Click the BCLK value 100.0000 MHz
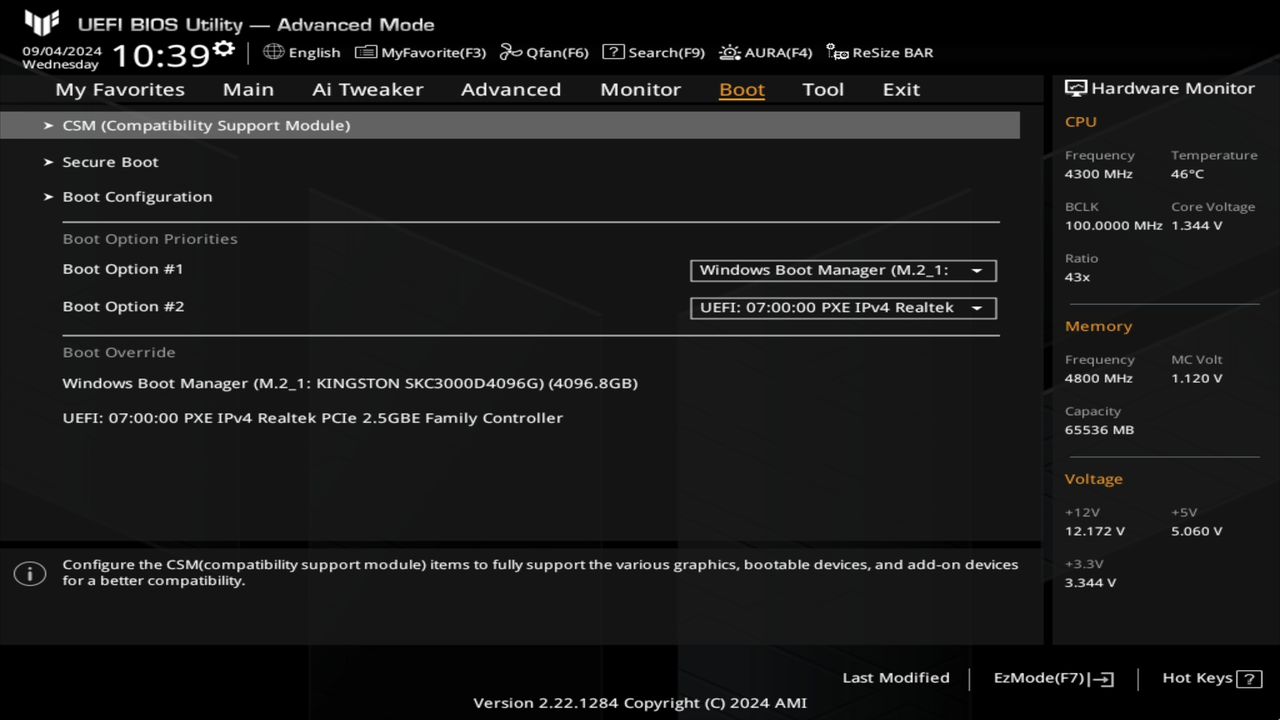Screen dimensions: 1280x720 tap(1113, 226)
